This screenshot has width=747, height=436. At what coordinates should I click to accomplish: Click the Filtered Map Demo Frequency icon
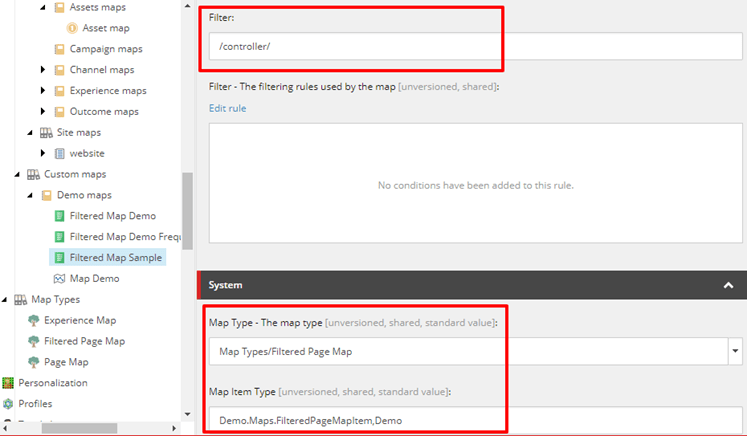[59, 237]
